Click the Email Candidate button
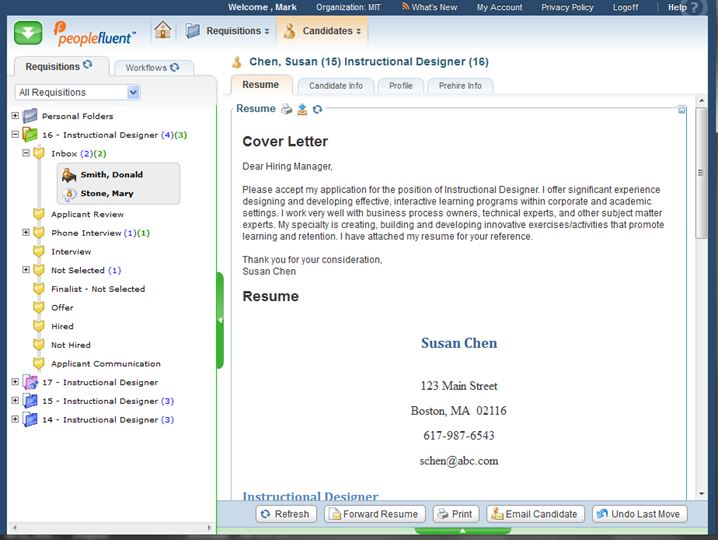Image resolution: width=718 pixels, height=540 pixels. [533, 514]
